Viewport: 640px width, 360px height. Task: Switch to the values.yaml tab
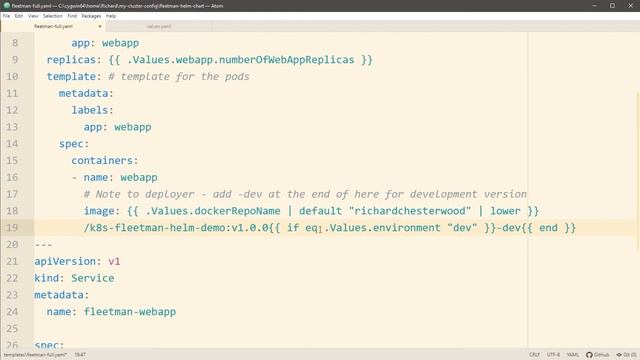coord(159,27)
